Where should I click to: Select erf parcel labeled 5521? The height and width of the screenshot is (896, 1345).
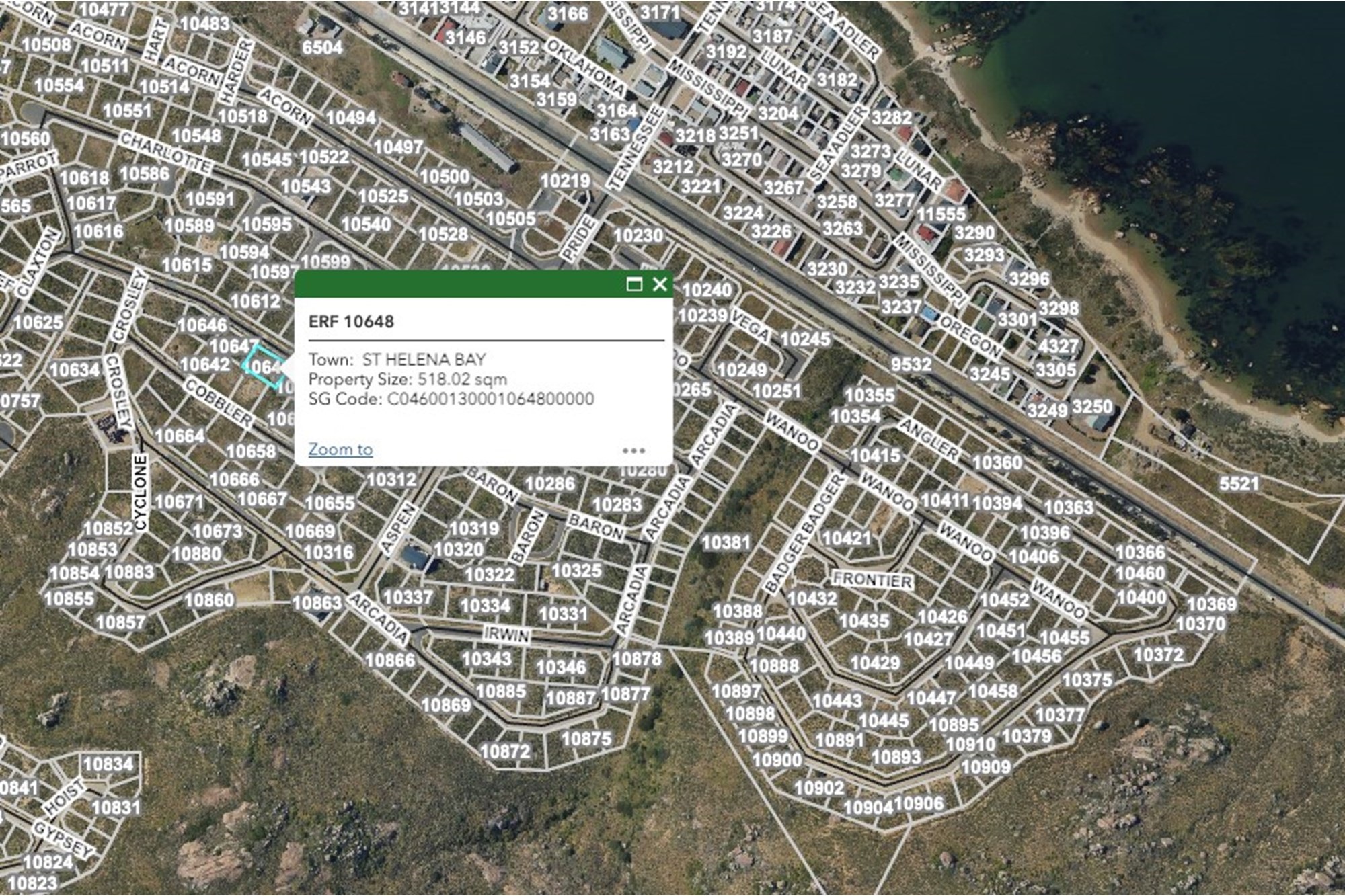tap(1239, 483)
